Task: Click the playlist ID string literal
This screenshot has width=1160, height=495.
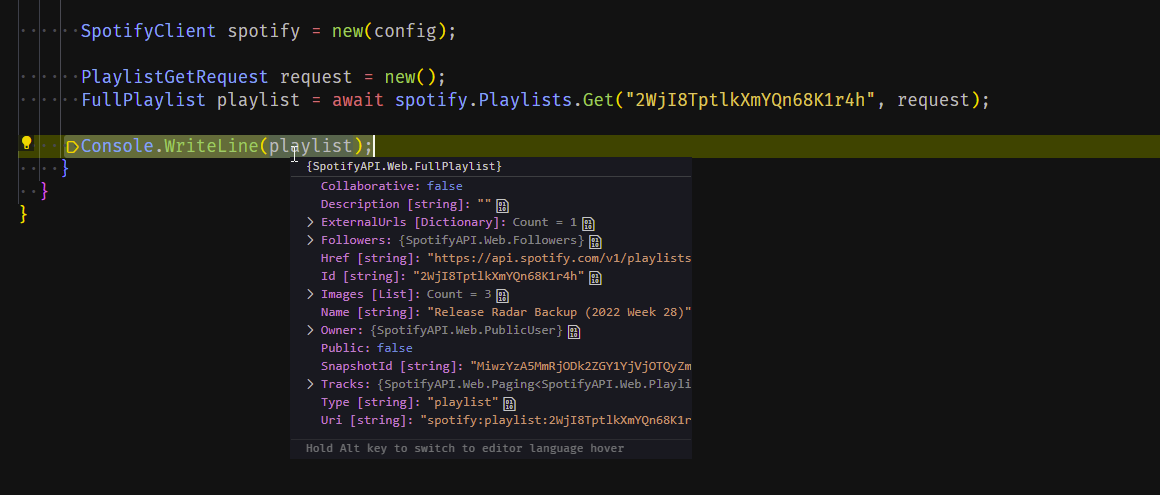Action: click(751, 100)
